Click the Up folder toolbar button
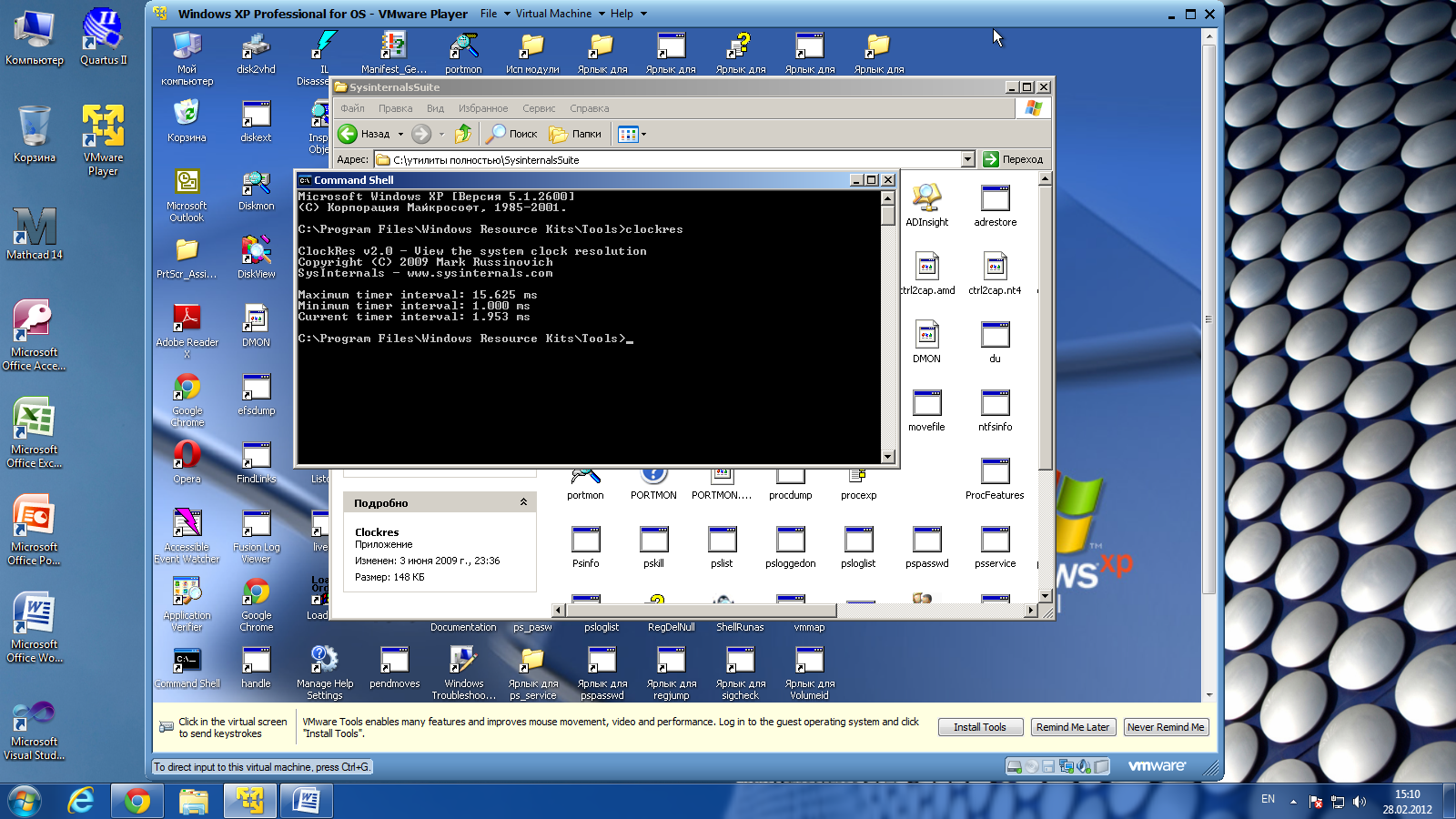The width and height of the screenshot is (1456, 819). click(463, 134)
